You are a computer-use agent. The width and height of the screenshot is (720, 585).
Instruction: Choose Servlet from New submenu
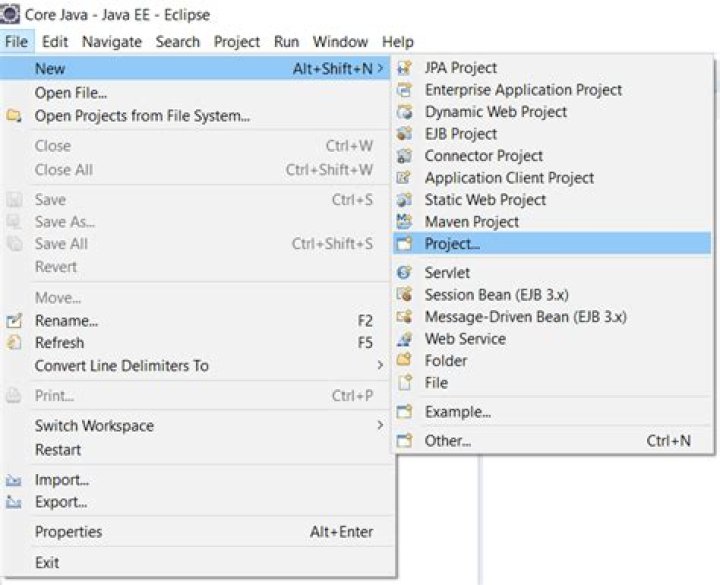click(552, 273)
